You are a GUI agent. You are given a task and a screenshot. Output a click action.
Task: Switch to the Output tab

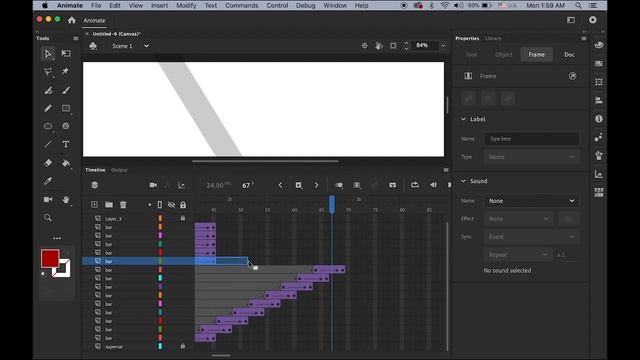[119, 170]
